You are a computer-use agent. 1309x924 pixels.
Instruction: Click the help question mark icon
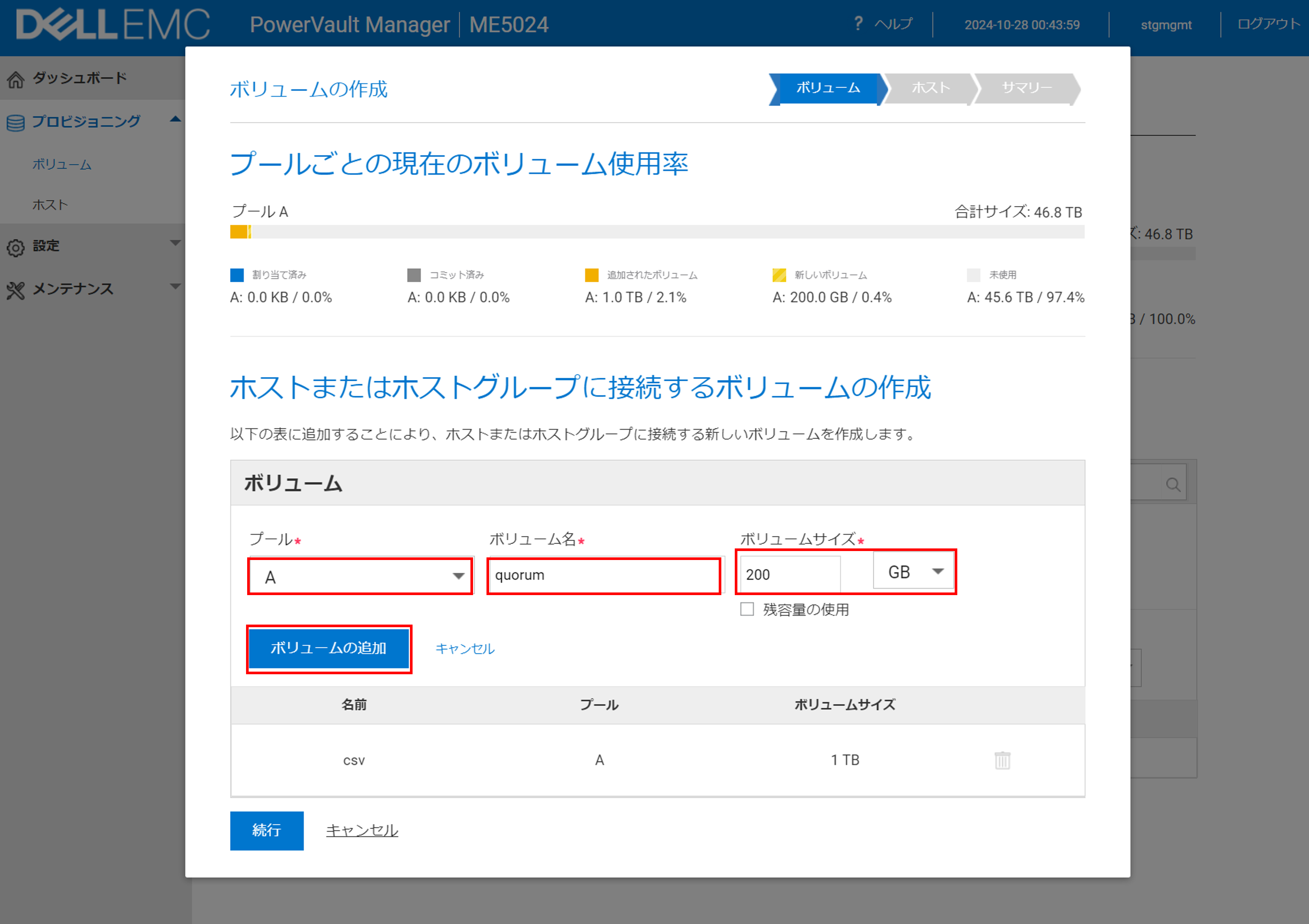(858, 24)
